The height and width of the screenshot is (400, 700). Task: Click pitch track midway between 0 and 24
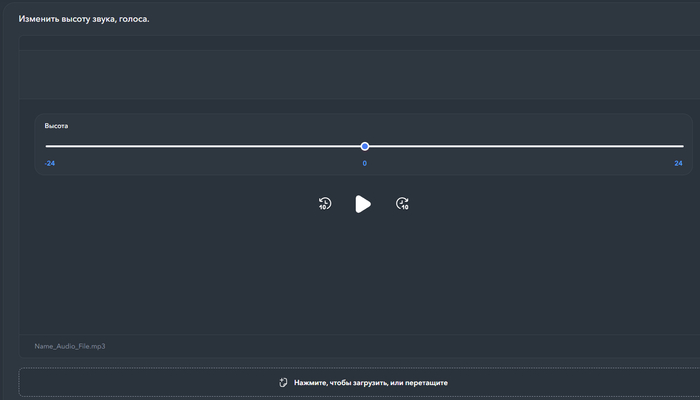pos(524,146)
